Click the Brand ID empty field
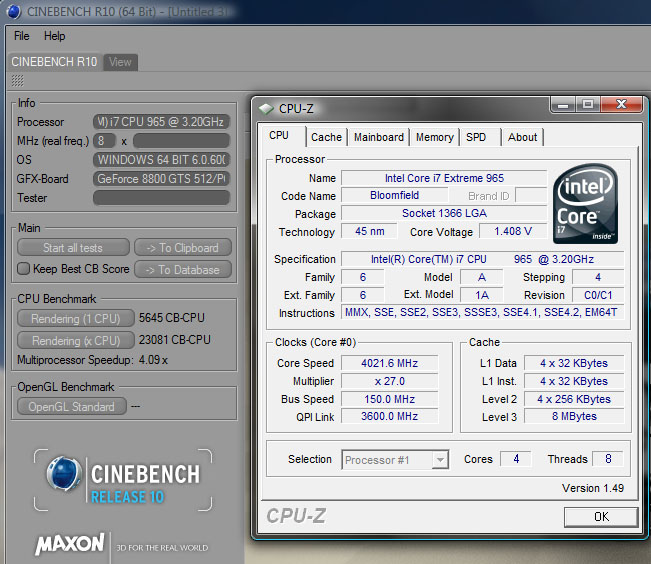 click(x=531, y=195)
